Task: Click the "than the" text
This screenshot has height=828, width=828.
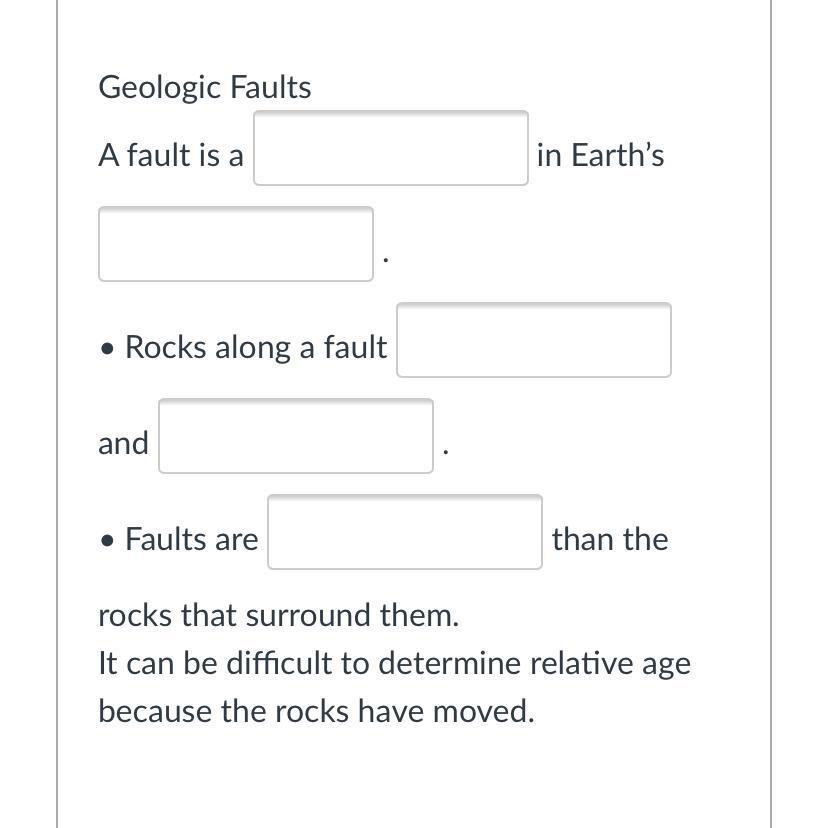Action: tap(609, 539)
